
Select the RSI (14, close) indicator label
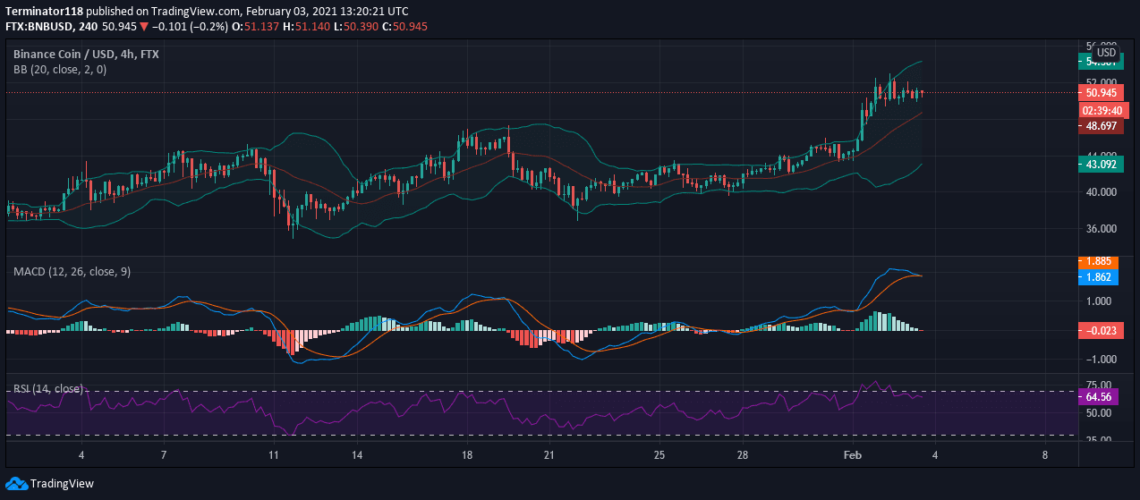click(48, 389)
